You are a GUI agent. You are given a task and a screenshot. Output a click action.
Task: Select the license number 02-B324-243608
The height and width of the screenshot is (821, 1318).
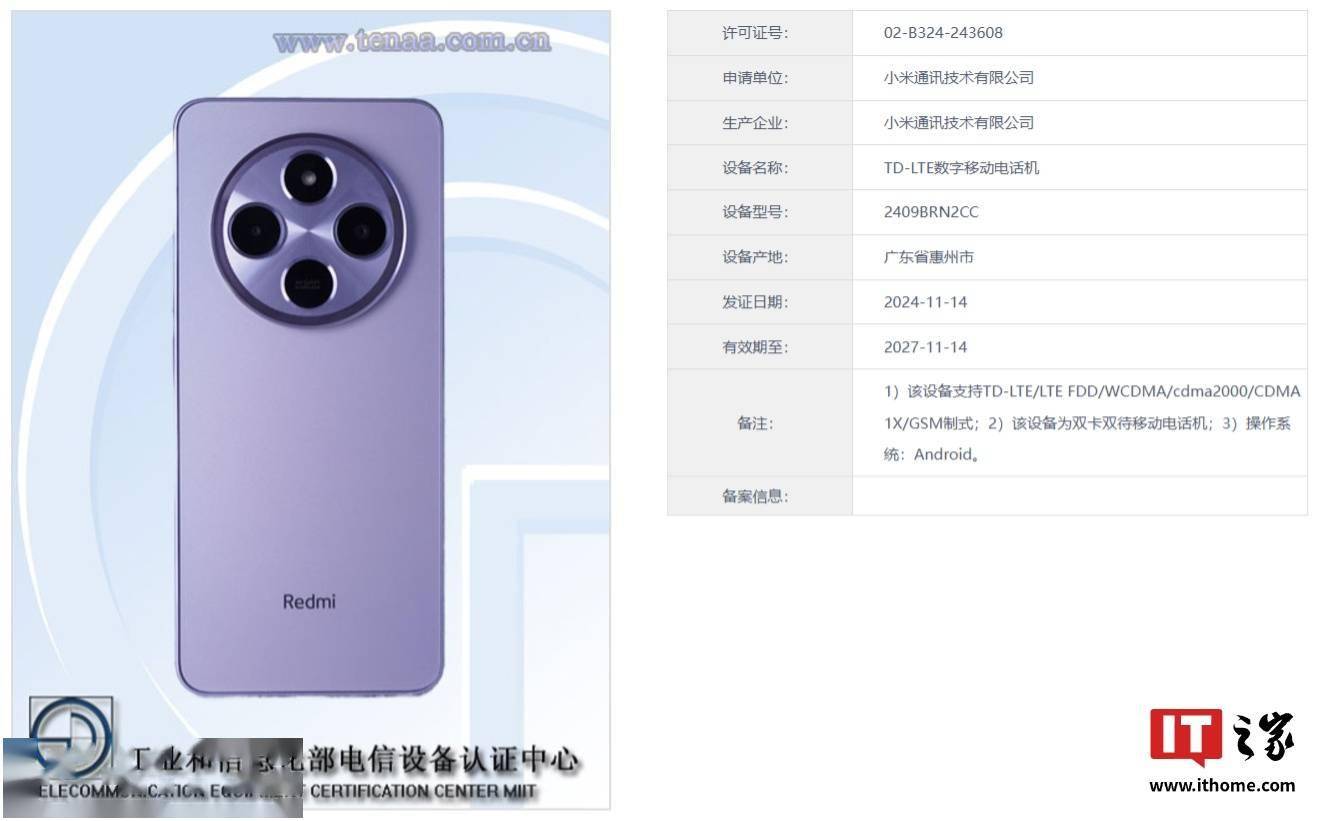click(x=943, y=33)
